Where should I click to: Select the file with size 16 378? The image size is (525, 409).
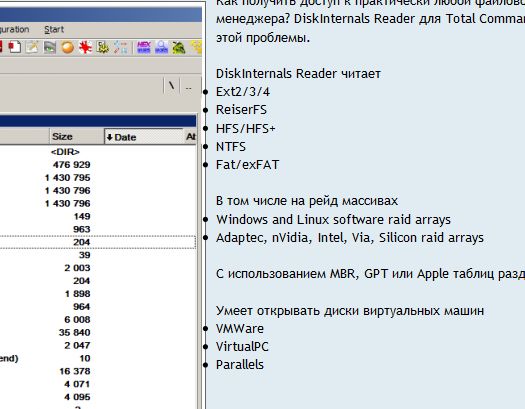click(x=75, y=371)
